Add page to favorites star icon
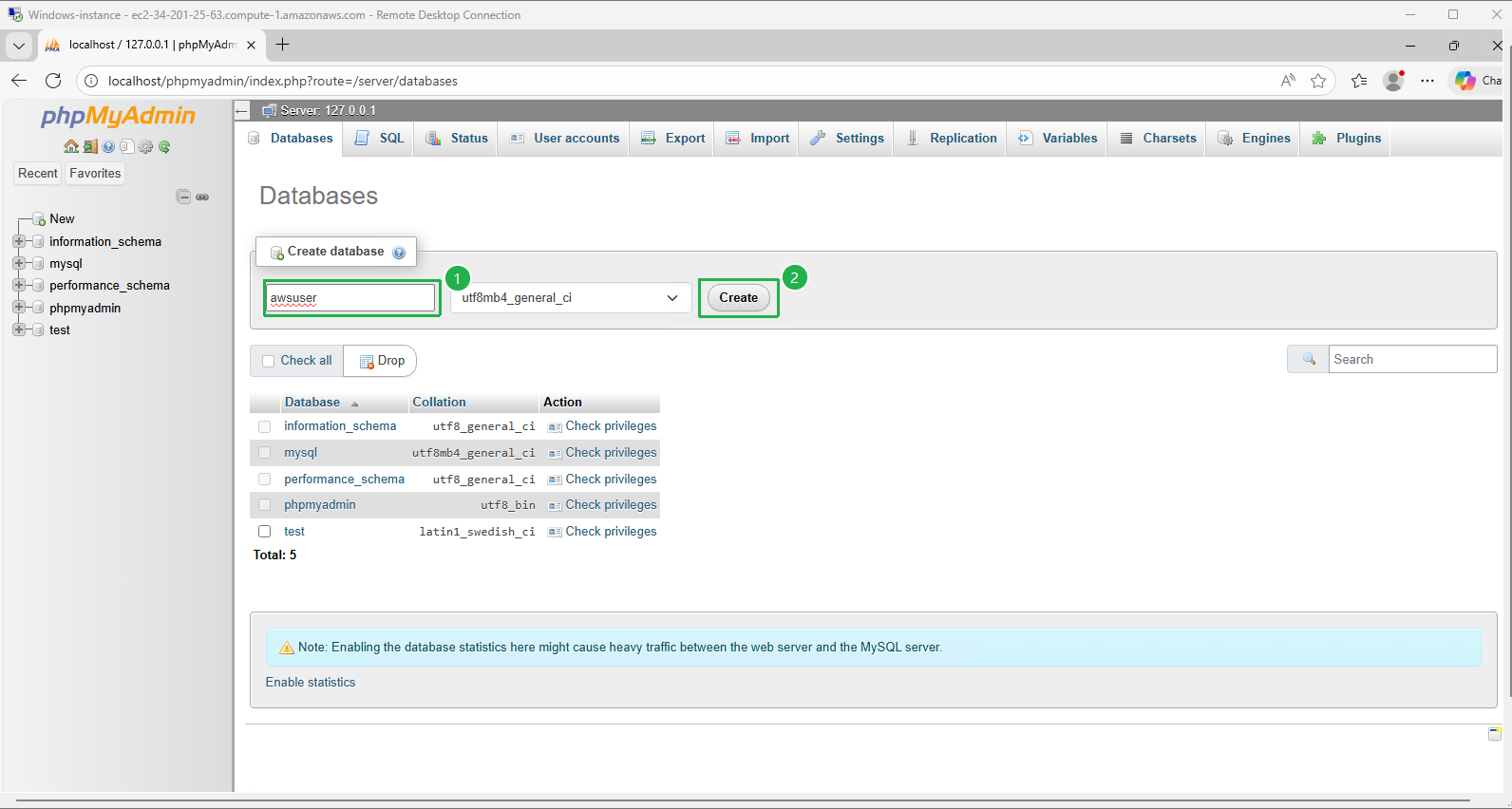Image resolution: width=1512 pixels, height=809 pixels. [x=1318, y=81]
